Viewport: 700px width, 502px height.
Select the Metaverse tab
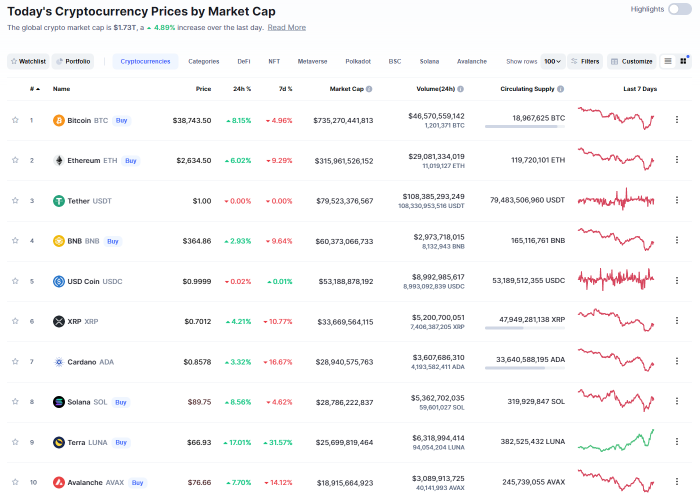click(x=312, y=61)
